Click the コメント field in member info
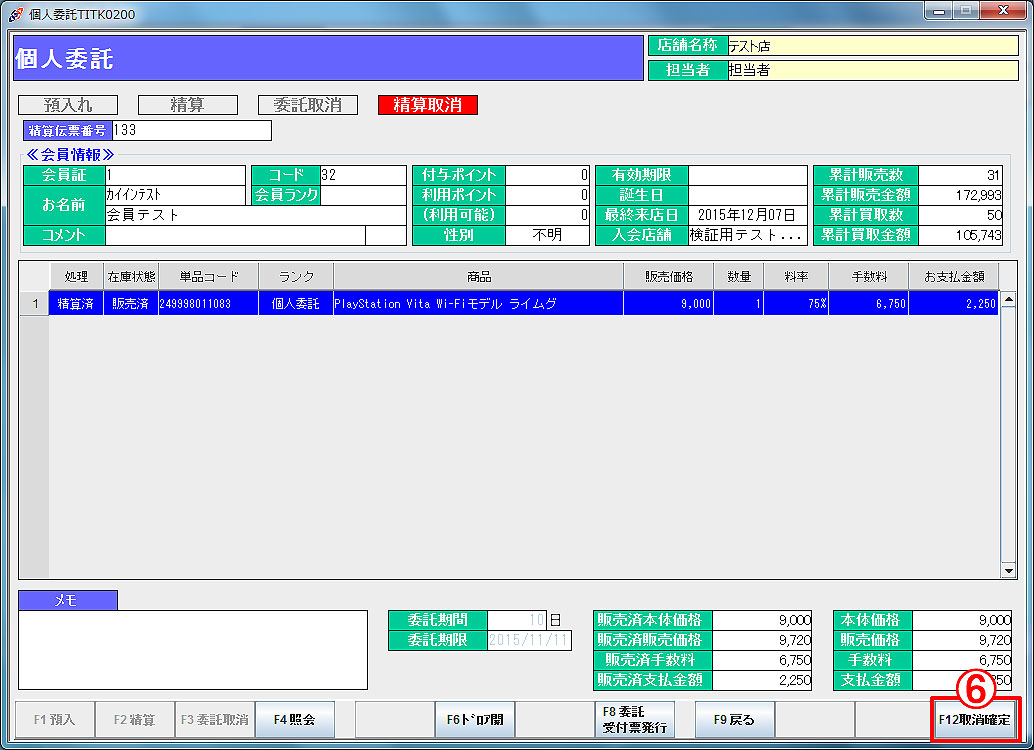The width and height of the screenshot is (1034, 750). tap(235, 235)
